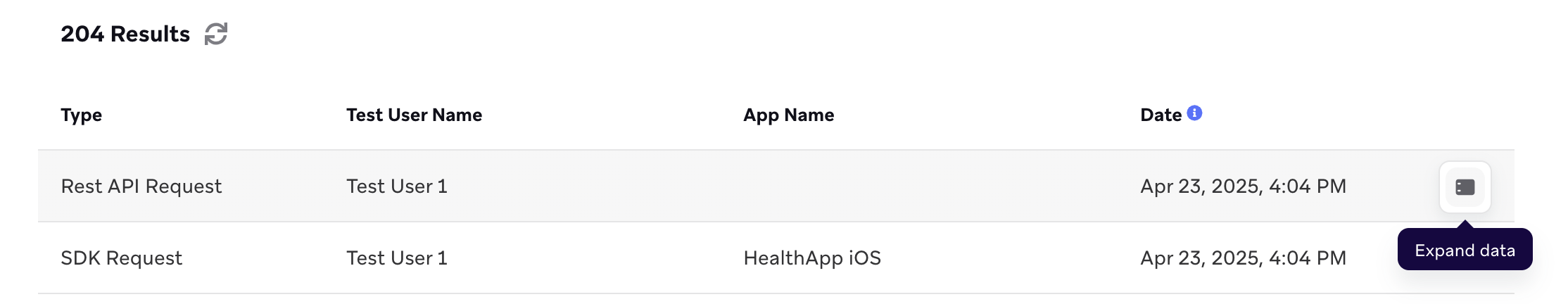
Task: Expand data for the Rest API Request row
Action: click(x=1465, y=187)
